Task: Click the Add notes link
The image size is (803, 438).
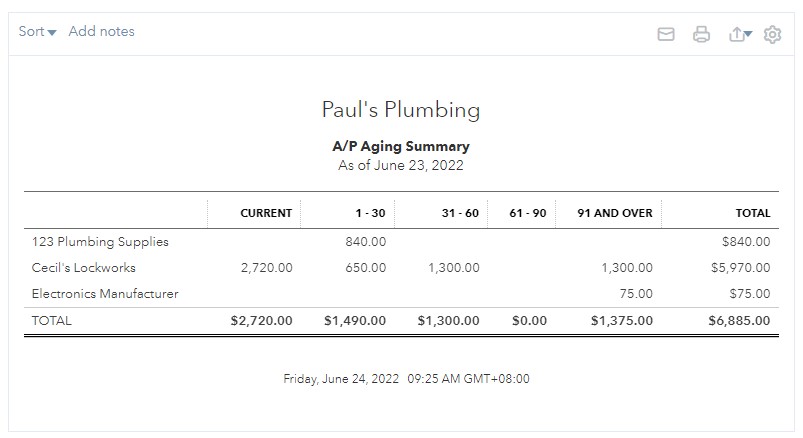Action: point(101,31)
